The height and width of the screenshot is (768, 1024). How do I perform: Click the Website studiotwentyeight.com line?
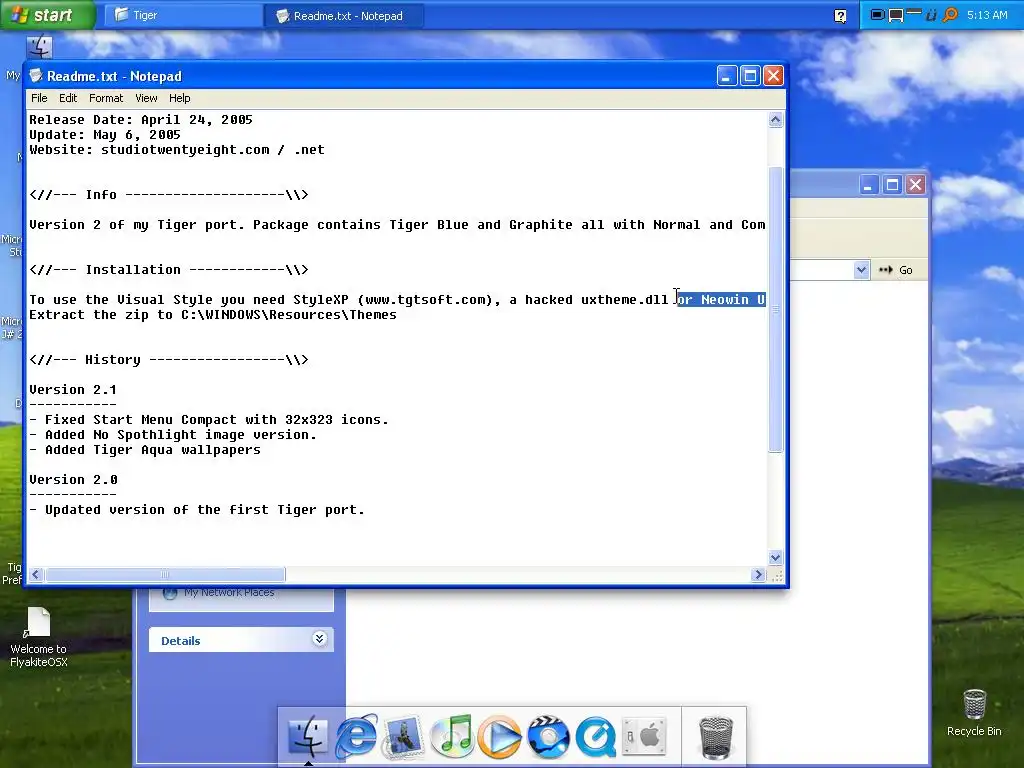click(x=176, y=150)
